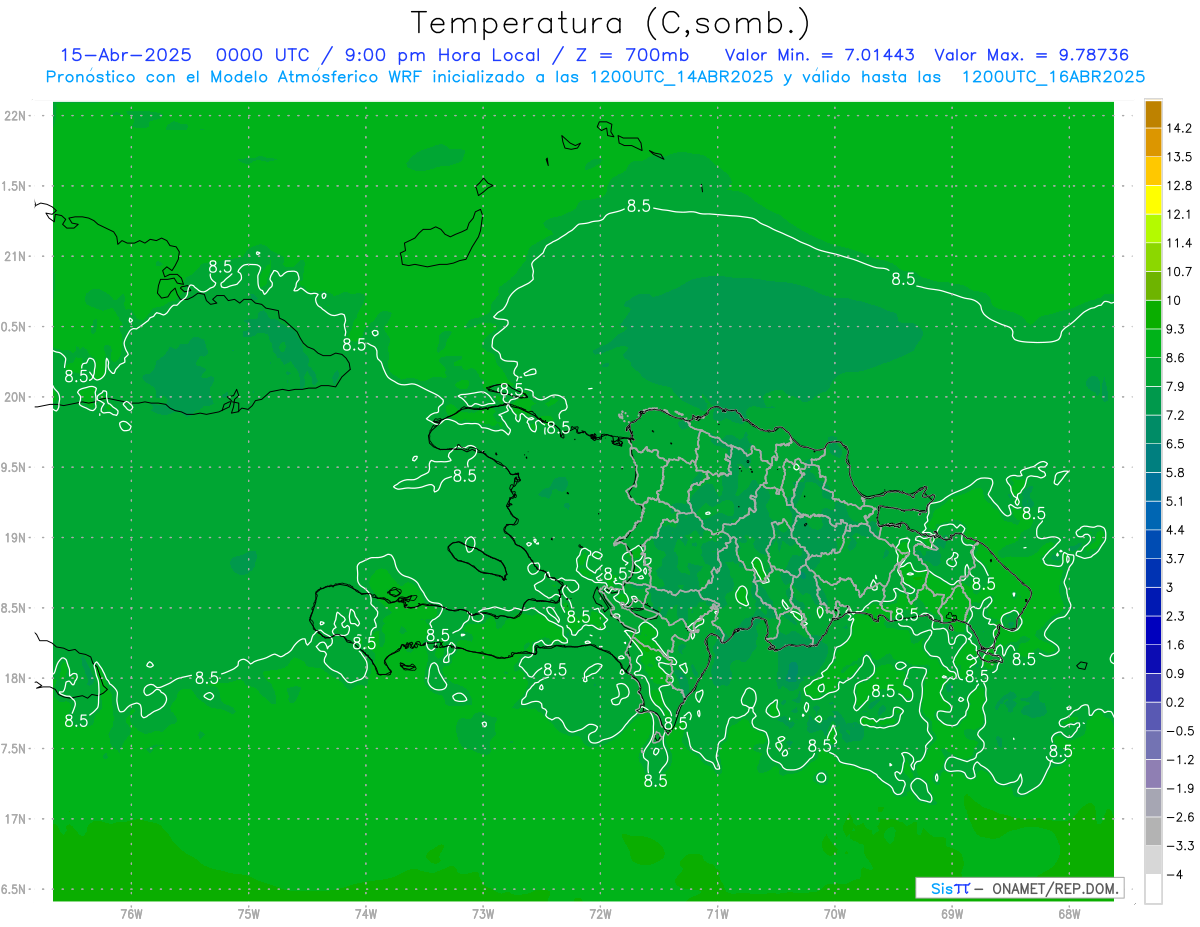Click the '72W' longitude axis label

pos(600,914)
